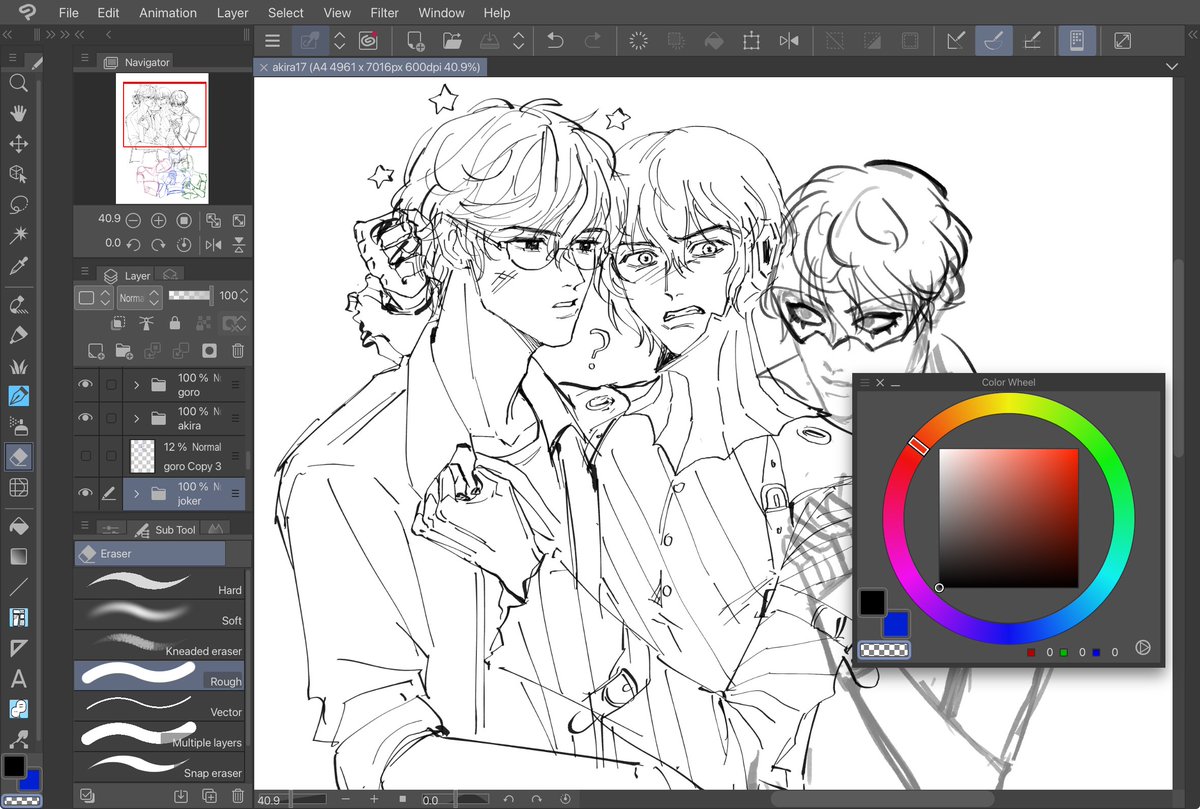Expand the joker layer folder

[136, 494]
